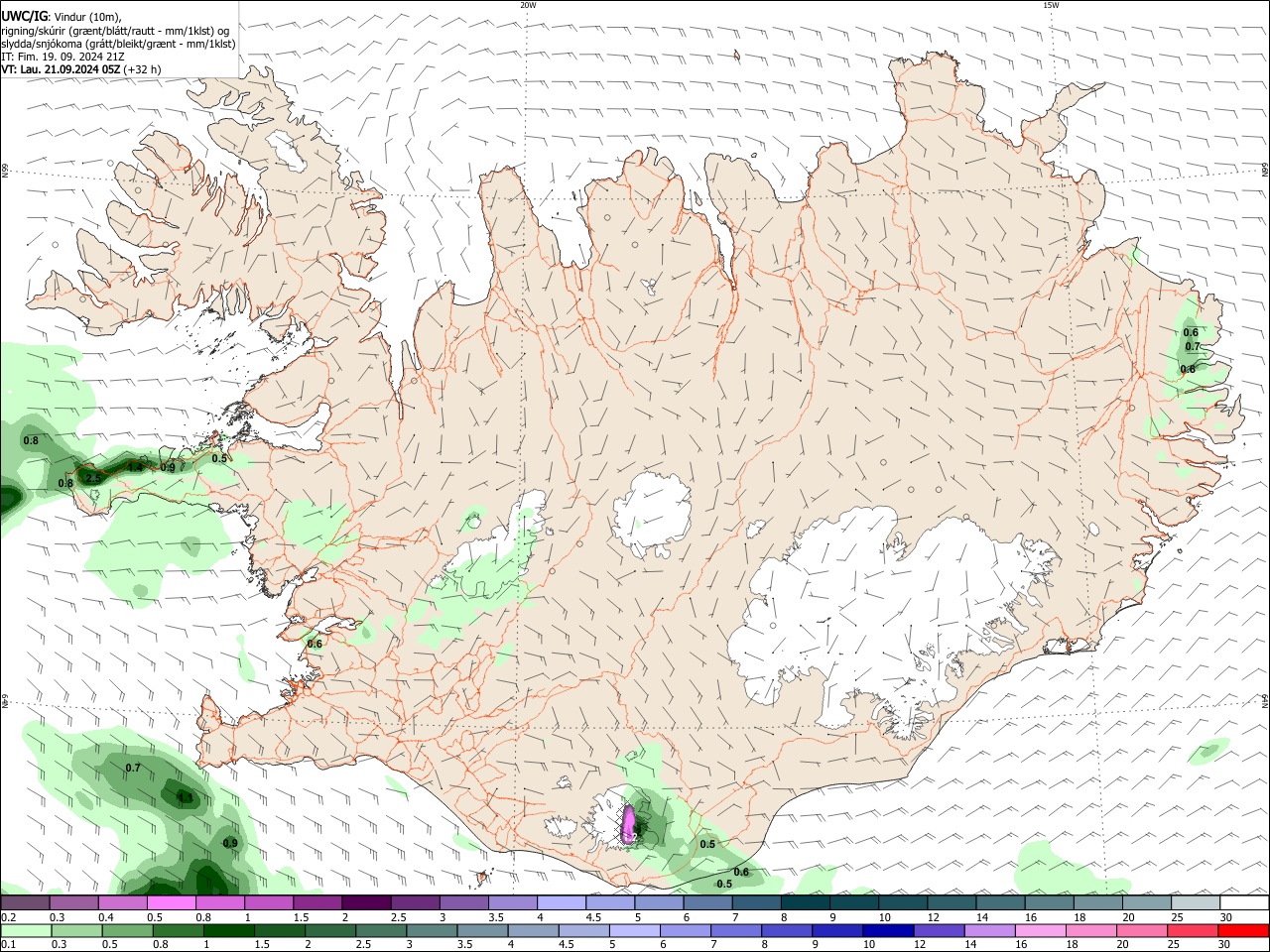
Task: Click the 1.5 label on the upper scale
Action: click(x=301, y=917)
